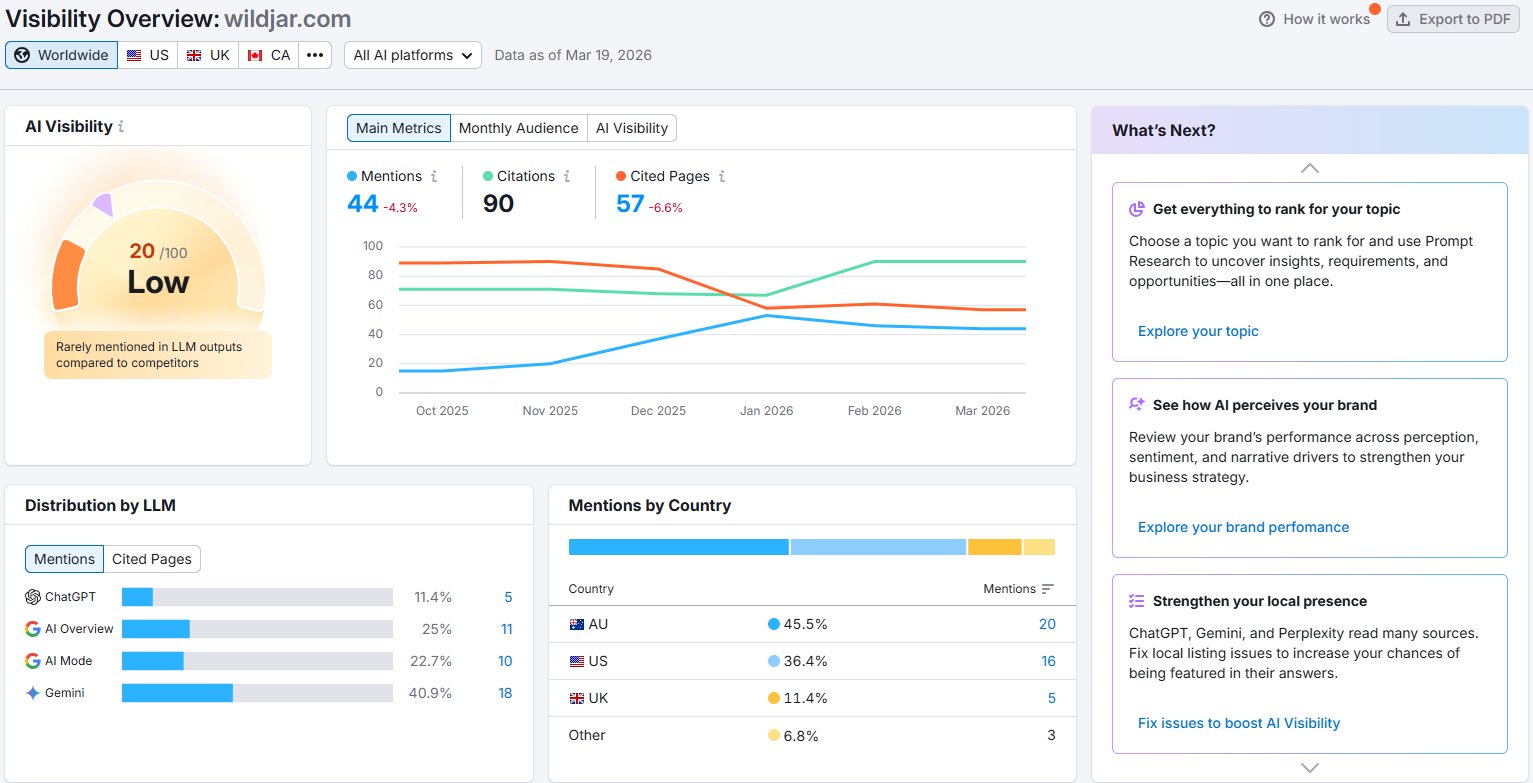Click the ChatGPT distribution bar
The width and height of the screenshot is (1533, 783).
pyautogui.click(x=257, y=597)
